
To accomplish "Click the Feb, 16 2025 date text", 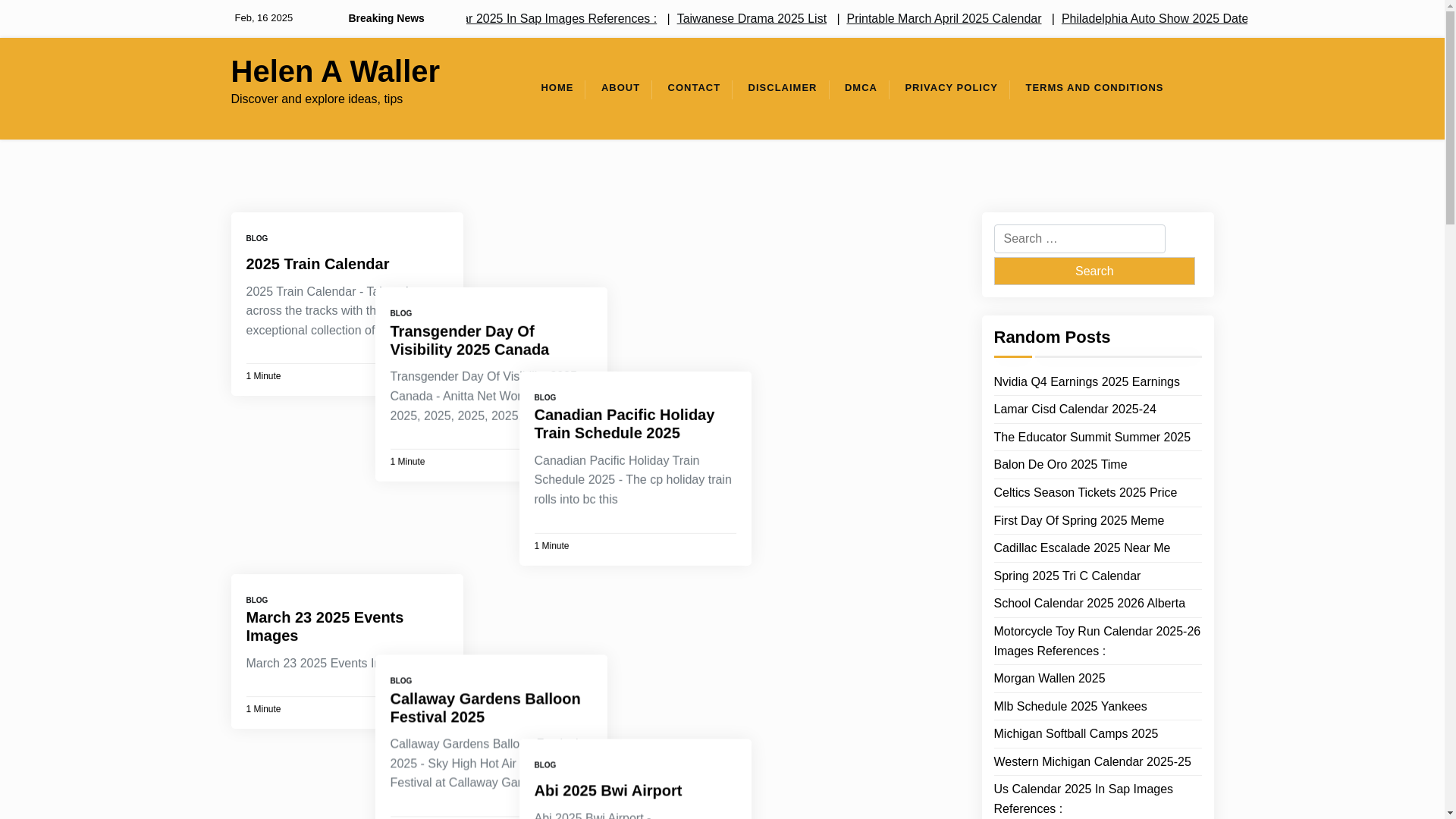I will [263, 18].
